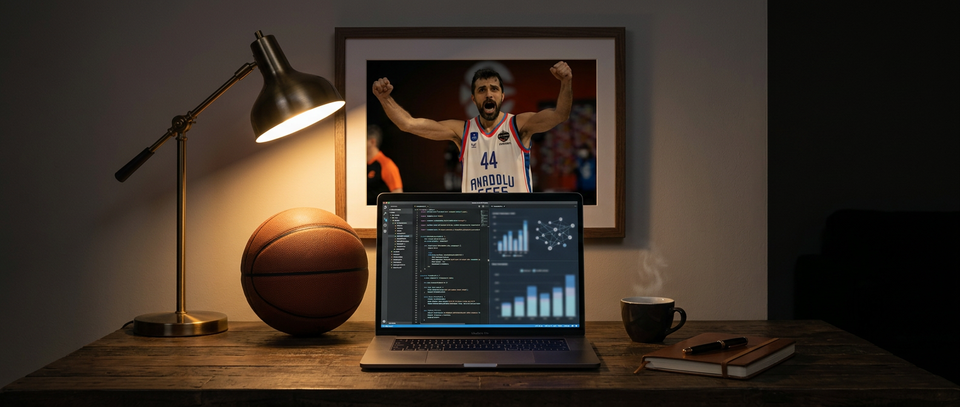960x407 pixels.
Task: Open the blue Source Control icon in the activity bar
Action: tap(385, 220)
